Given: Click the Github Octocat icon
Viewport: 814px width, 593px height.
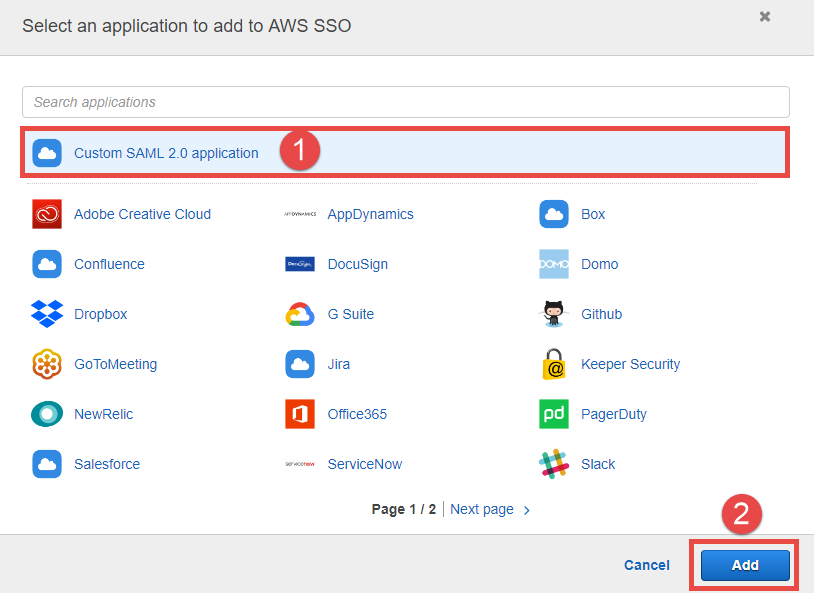Looking at the screenshot, I should 554,314.
